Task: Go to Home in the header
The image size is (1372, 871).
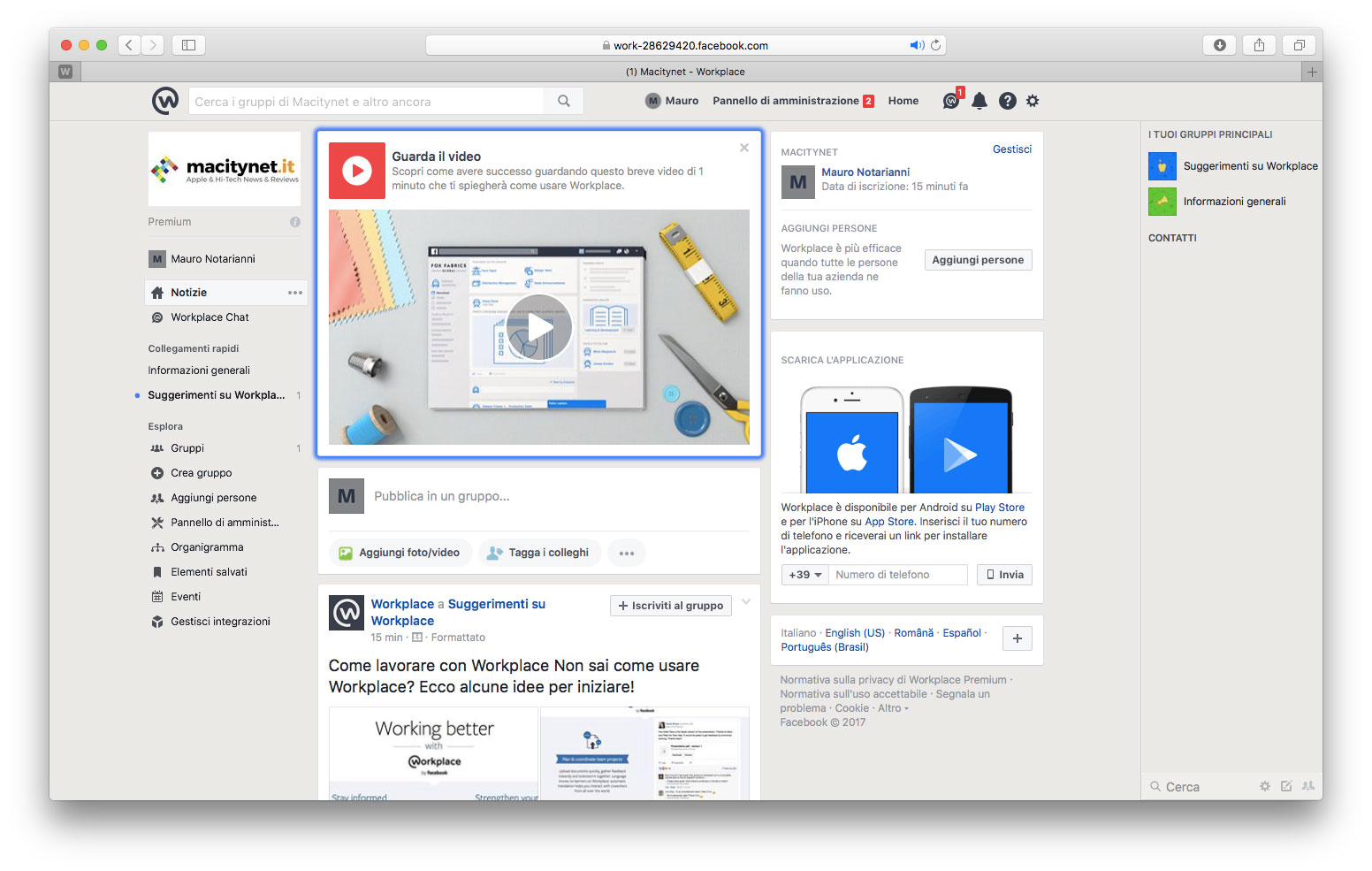Action: point(903,101)
